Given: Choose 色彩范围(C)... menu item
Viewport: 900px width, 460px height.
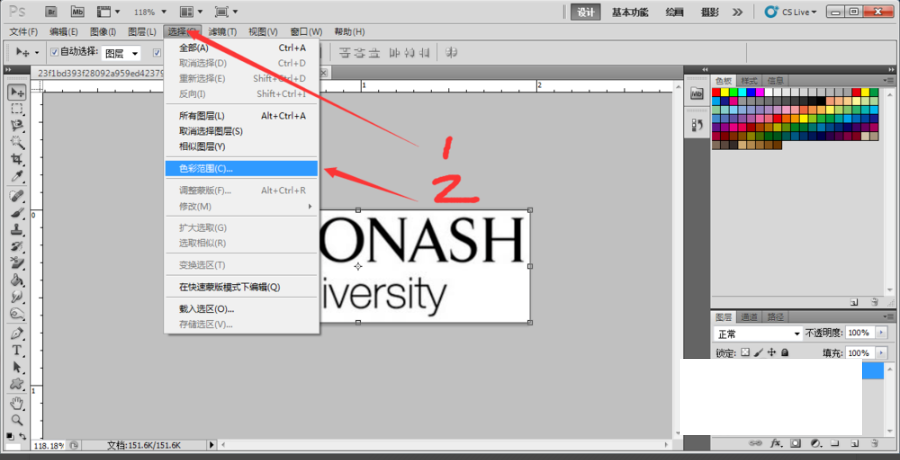Looking at the screenshot, I should (x=242, y=168).
